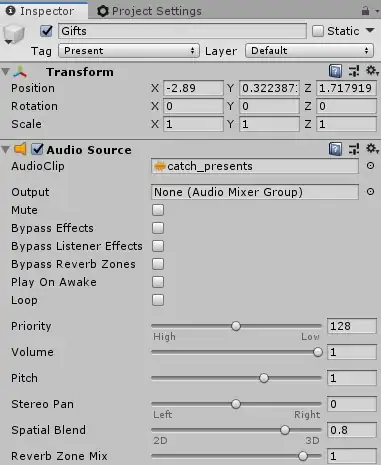The width and height of the screenshot is (381, 465).
Task: Click the Spatial Blend slider handle
Action: [x=285, y=430]
